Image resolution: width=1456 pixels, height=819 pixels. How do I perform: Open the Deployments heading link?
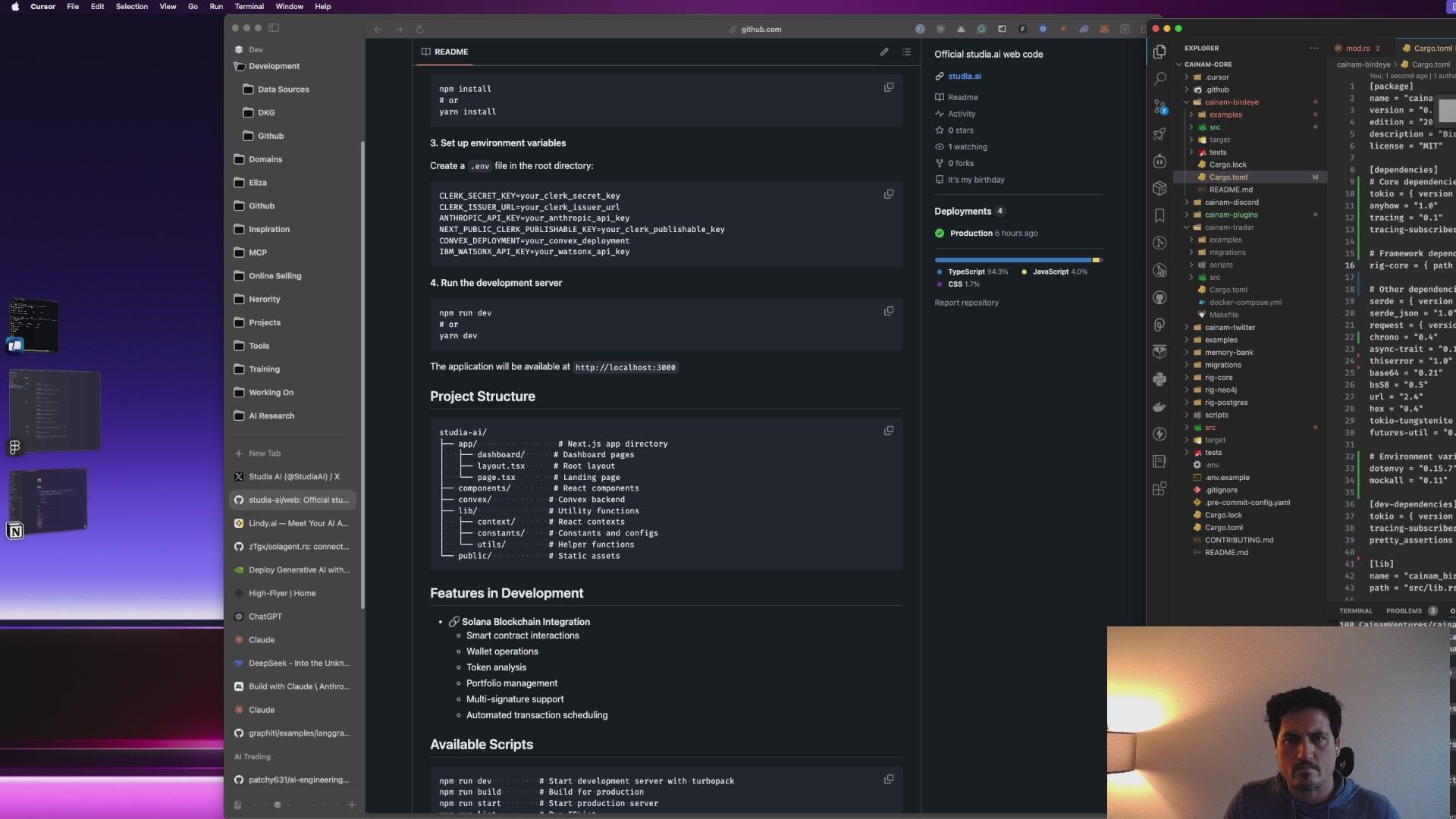962,211
